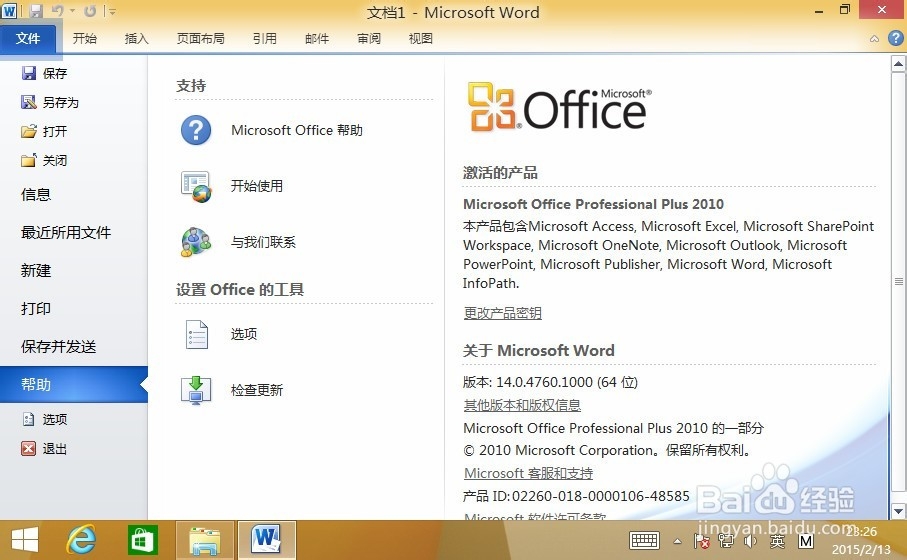This screenshot has height=560, width=907.
Task: Click the Undo arrow in the title bar
Action: (58, 10)
